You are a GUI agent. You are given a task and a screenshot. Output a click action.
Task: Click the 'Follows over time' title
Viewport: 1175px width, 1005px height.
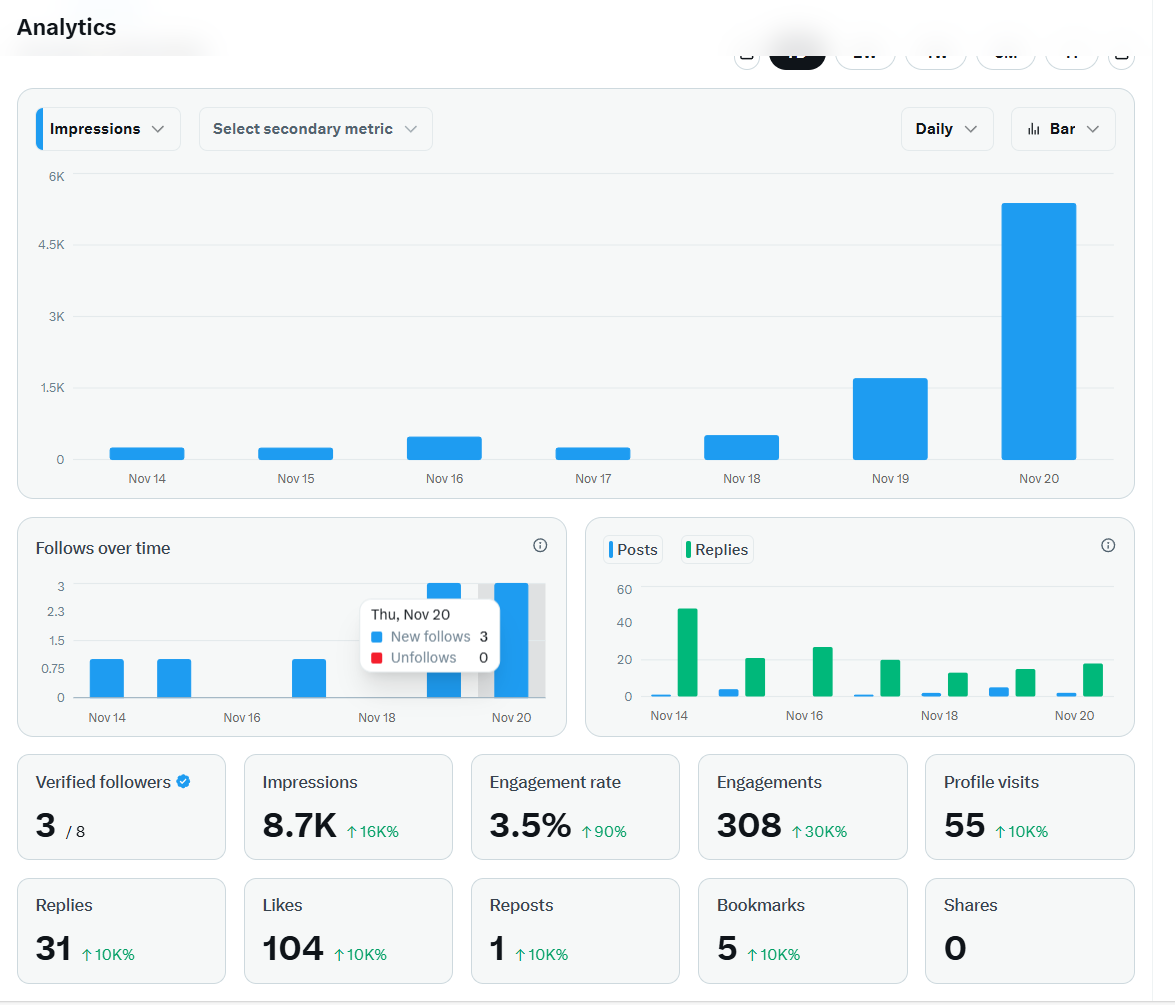point(103,549)
